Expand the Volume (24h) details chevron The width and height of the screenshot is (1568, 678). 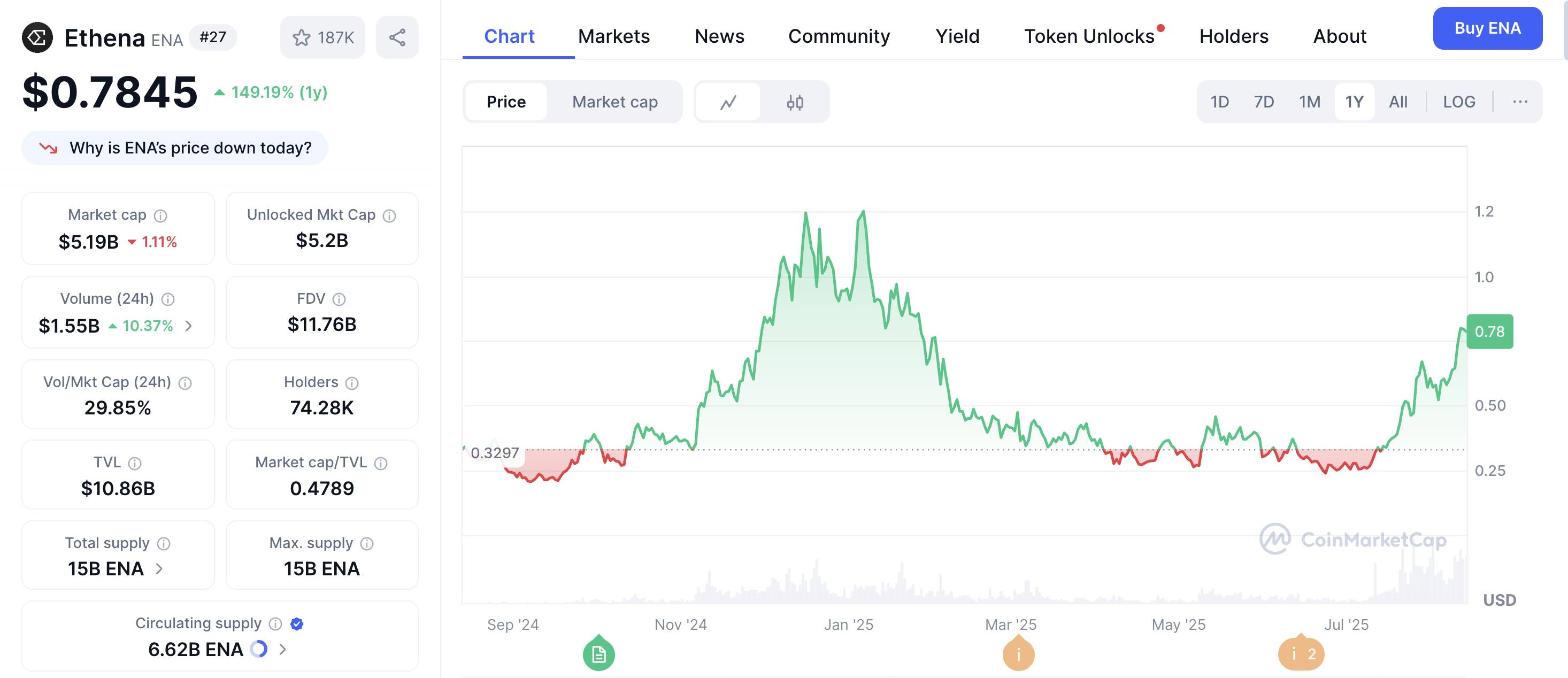click(x=189, y=326)
